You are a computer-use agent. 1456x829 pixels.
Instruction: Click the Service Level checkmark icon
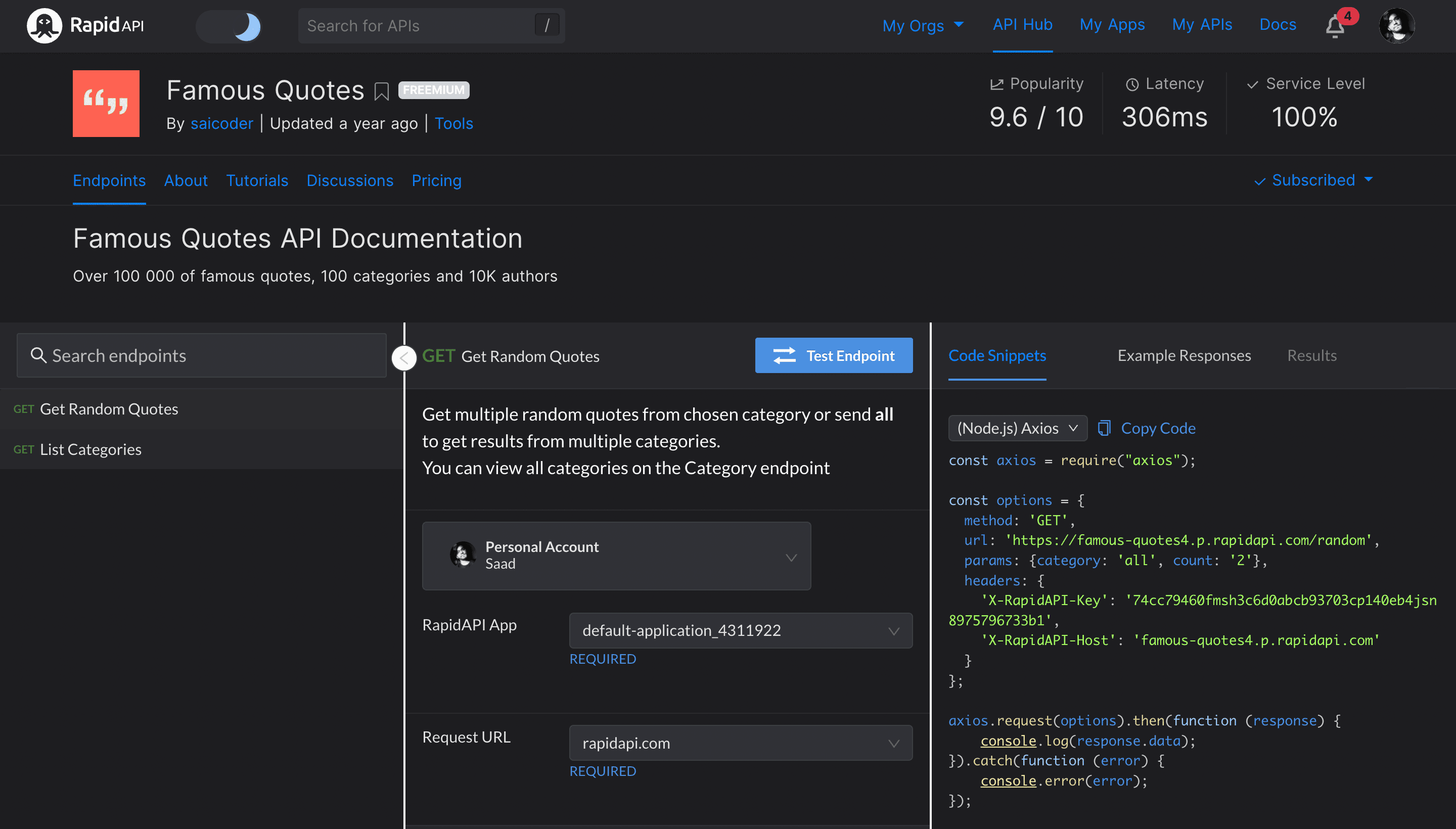point(1252,85)
